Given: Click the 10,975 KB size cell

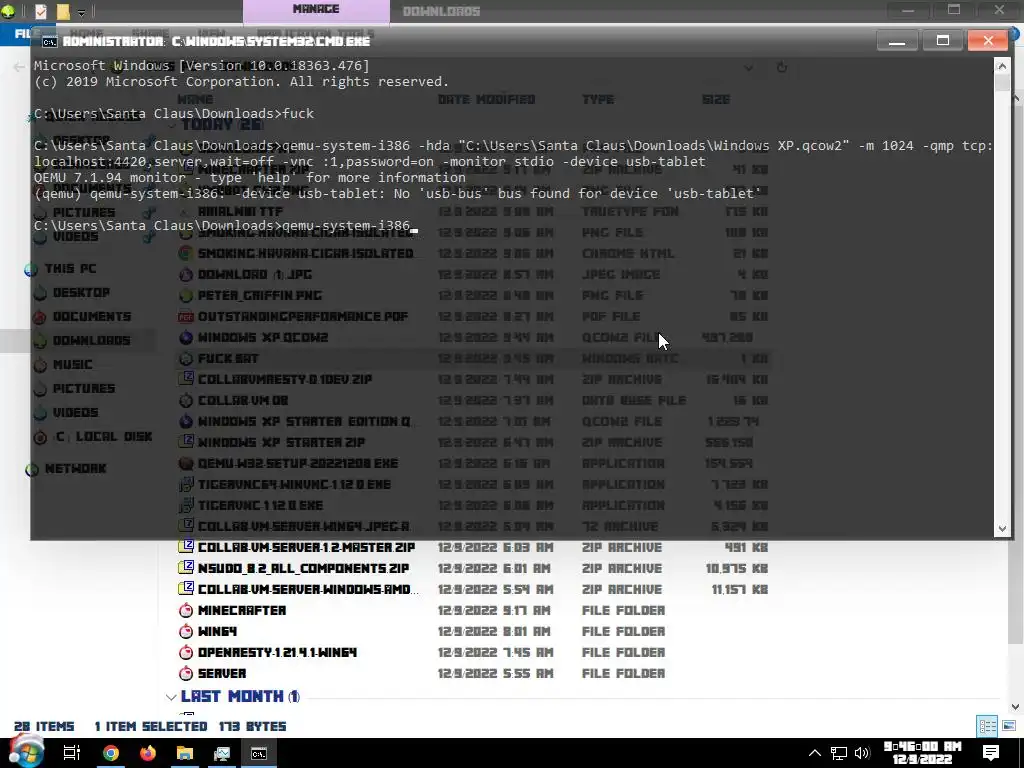Looking at the screenshot, I should [737, 568].
